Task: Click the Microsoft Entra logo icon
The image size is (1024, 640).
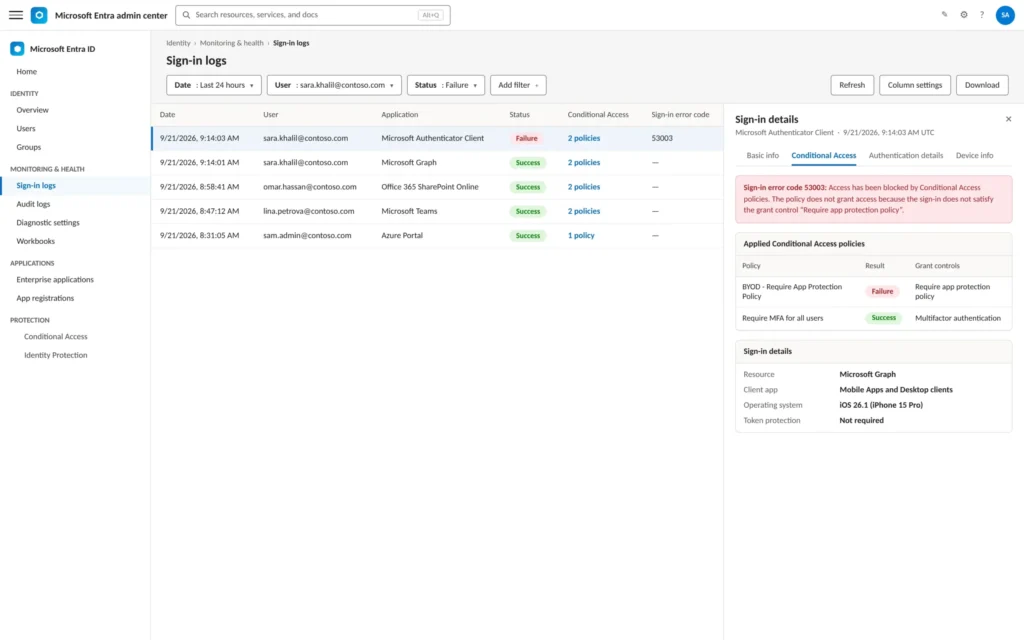Action: pyautogui.click(x=39, y=15)
